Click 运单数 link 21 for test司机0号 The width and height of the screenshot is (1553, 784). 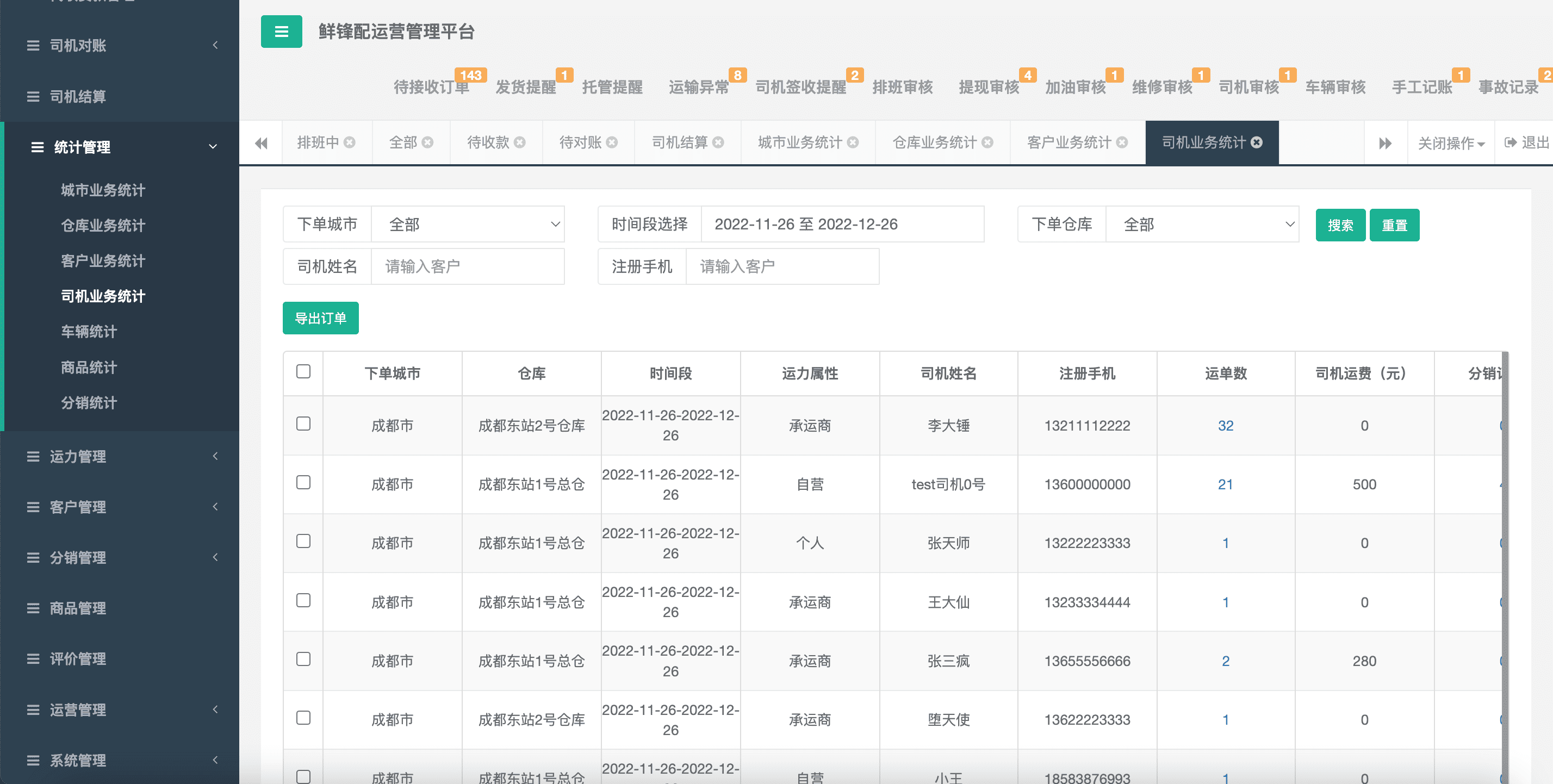pos(1225,484)
